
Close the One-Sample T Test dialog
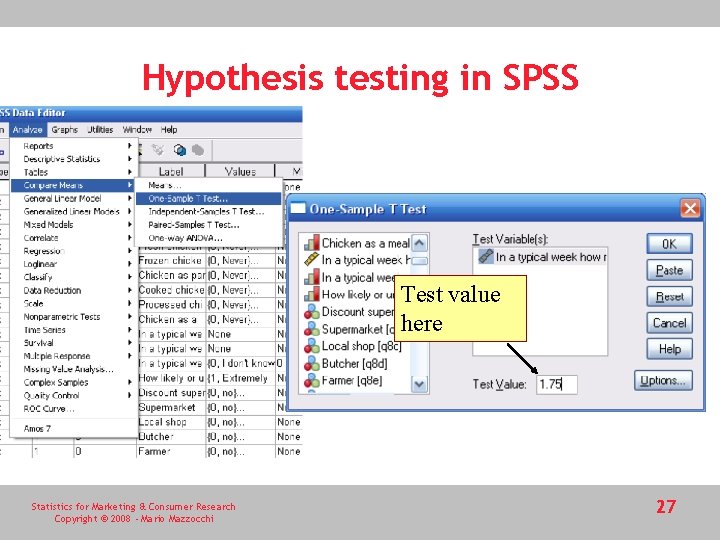690,208
